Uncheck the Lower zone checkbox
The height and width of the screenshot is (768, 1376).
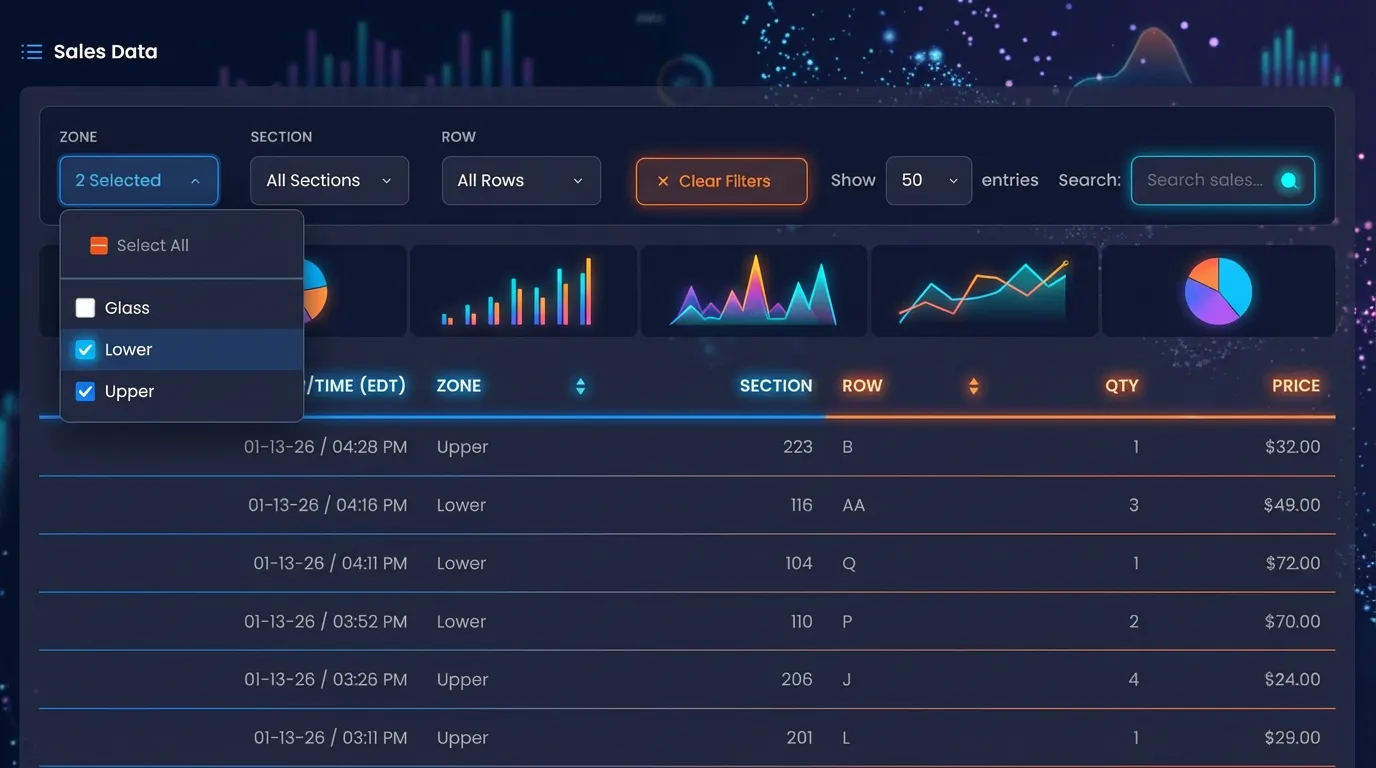tap(85, 349)
